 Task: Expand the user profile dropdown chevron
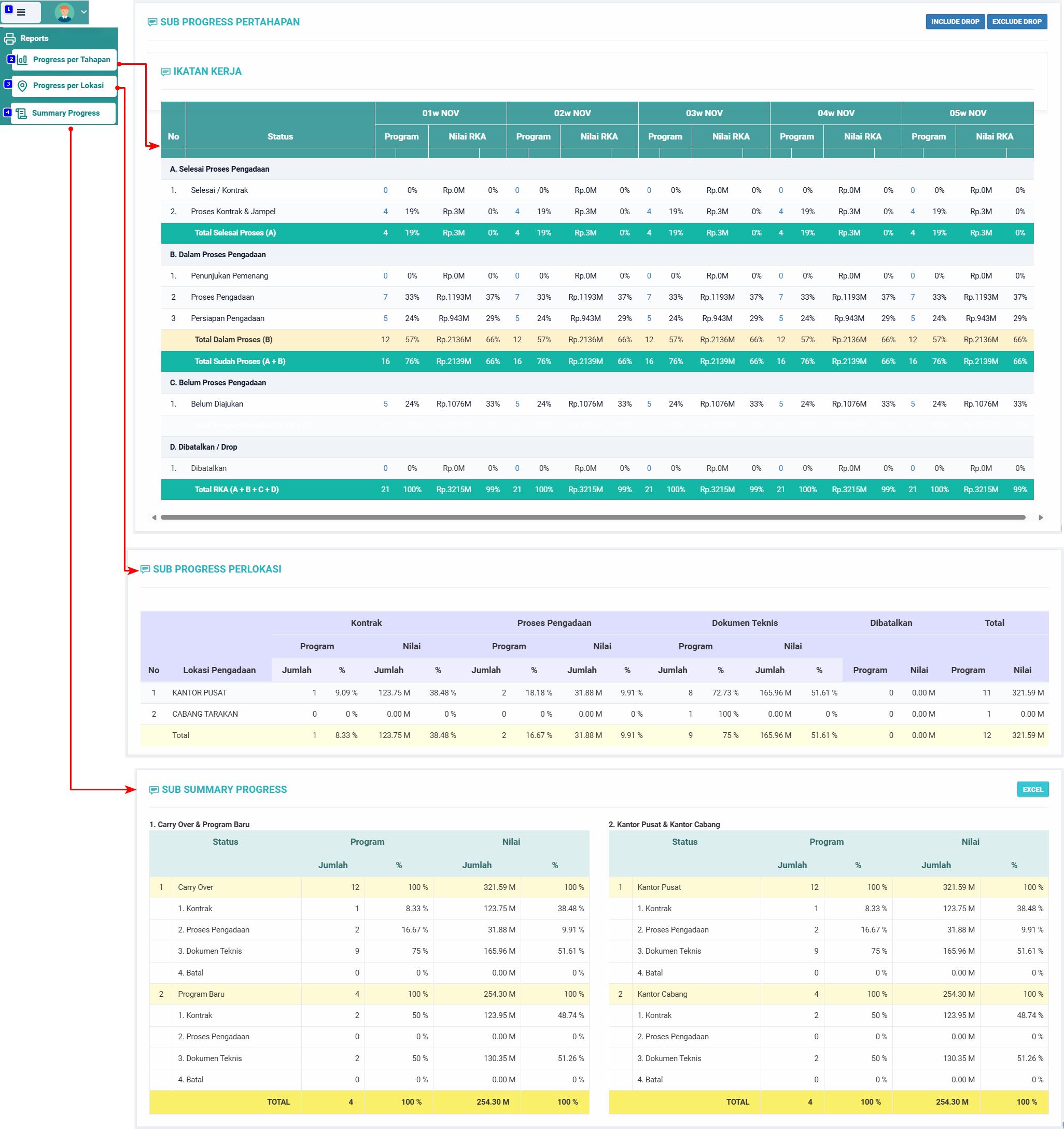point(84,12)
